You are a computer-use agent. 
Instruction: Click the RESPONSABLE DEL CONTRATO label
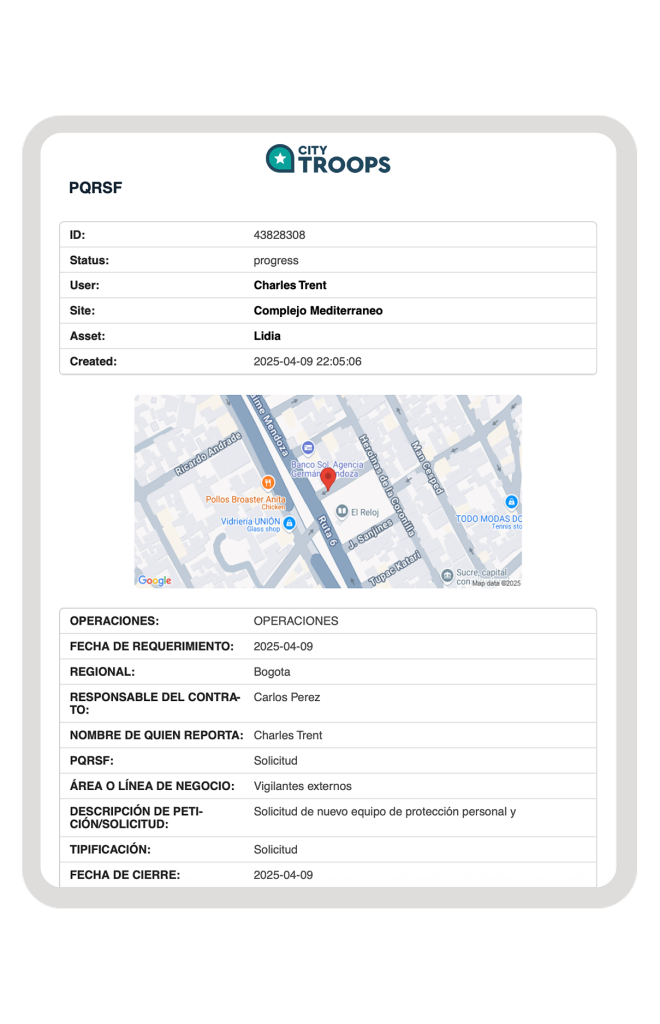pos(155,703)
